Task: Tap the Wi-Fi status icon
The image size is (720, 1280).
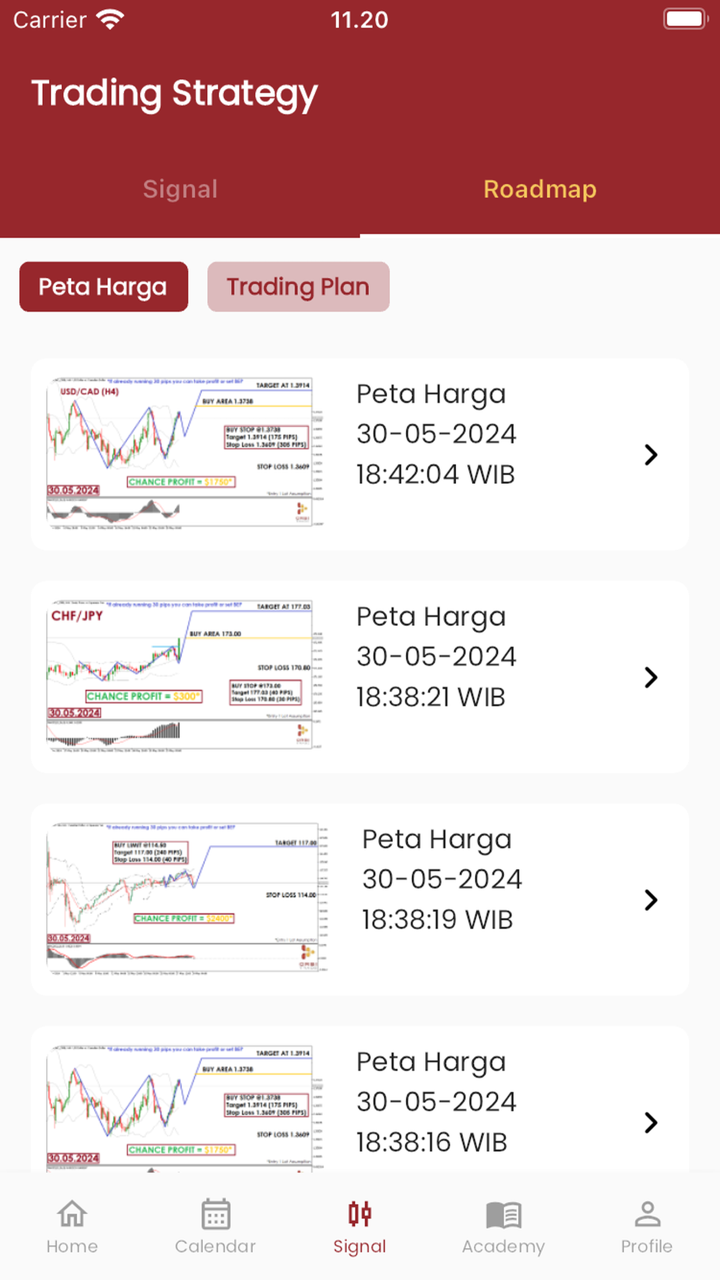Action: tap(110, 20)
